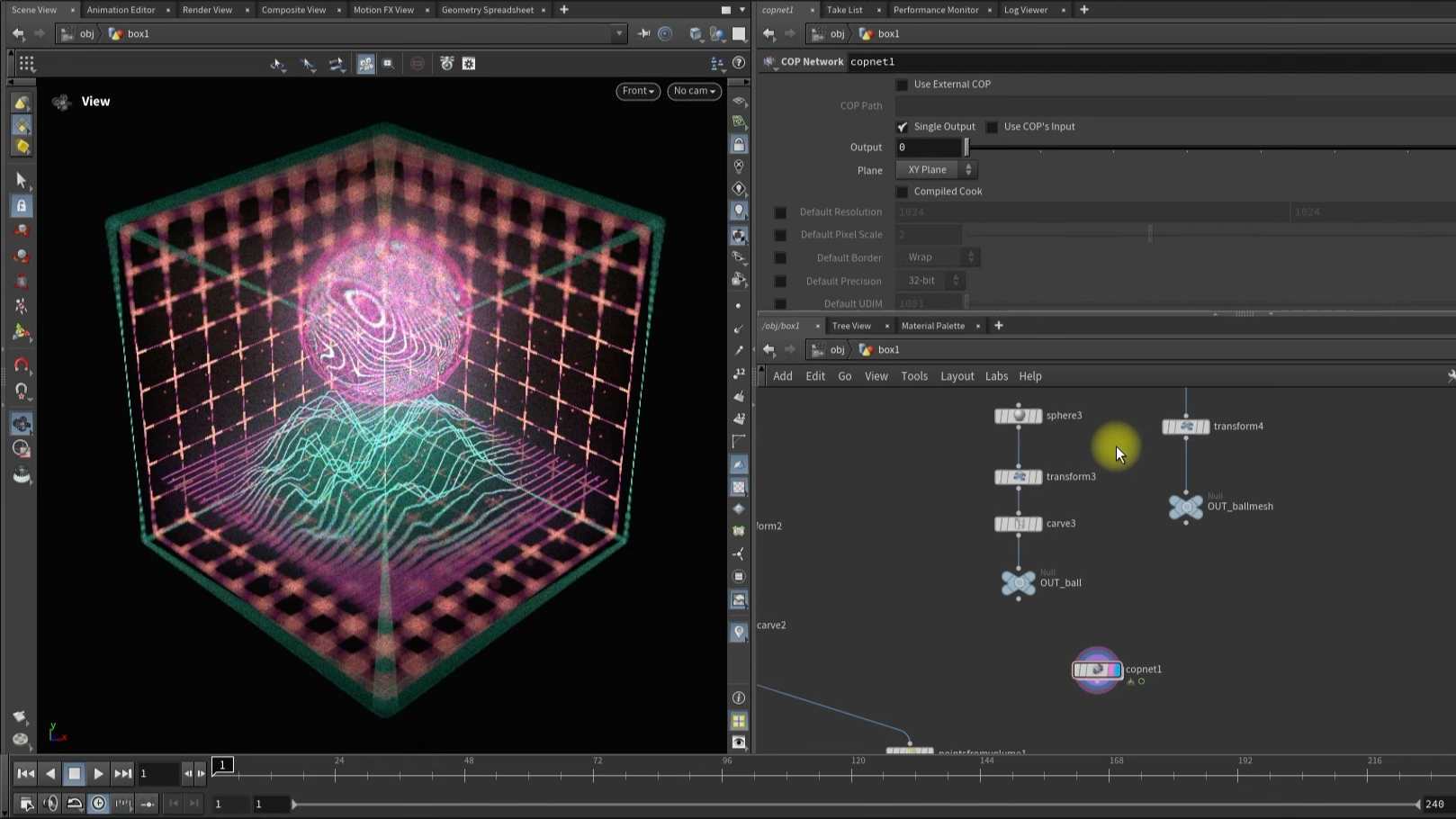Enable the Use External COP checkbox
1456x819 pixels.
902,85
